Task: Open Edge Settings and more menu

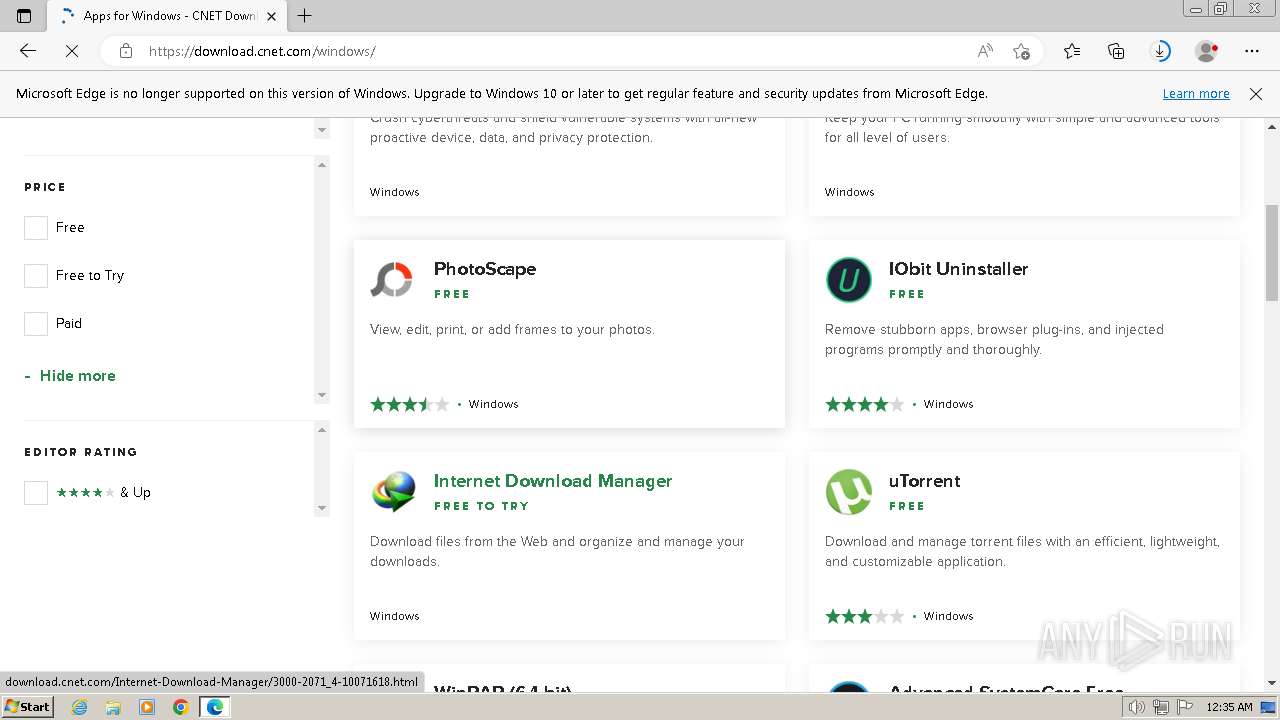Action: tap(1252, 51)
